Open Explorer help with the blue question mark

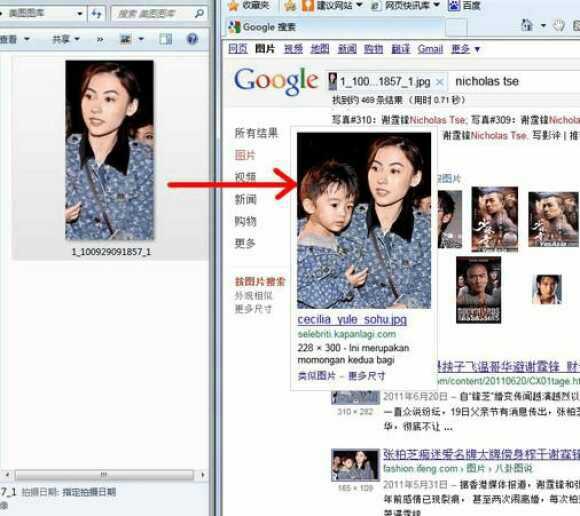tap(192, 39)
